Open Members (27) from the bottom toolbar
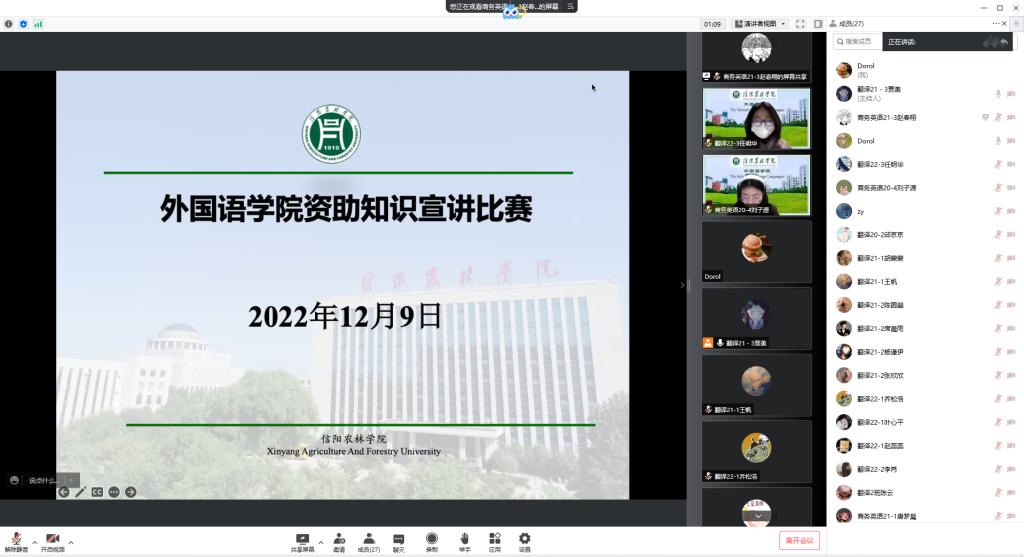 tap(369, 541)
